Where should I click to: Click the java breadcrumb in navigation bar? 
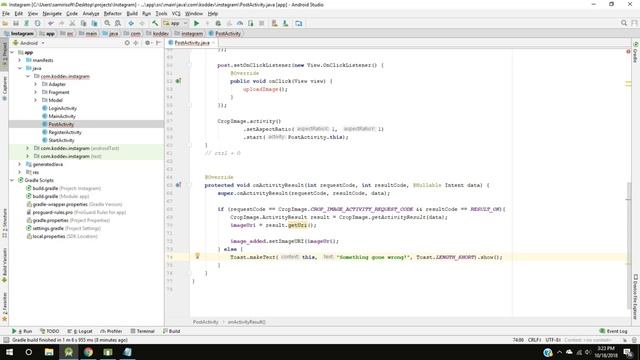(111, 33)
